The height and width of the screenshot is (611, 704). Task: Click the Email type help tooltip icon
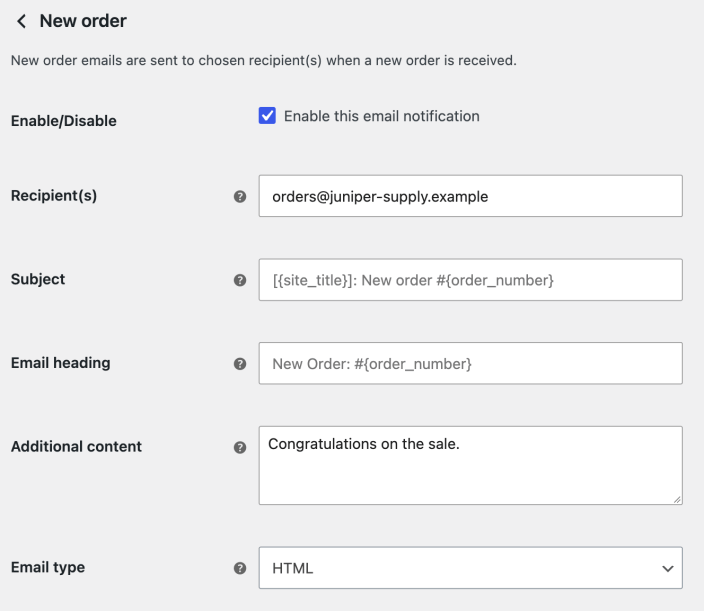click(x=240, y=568)
